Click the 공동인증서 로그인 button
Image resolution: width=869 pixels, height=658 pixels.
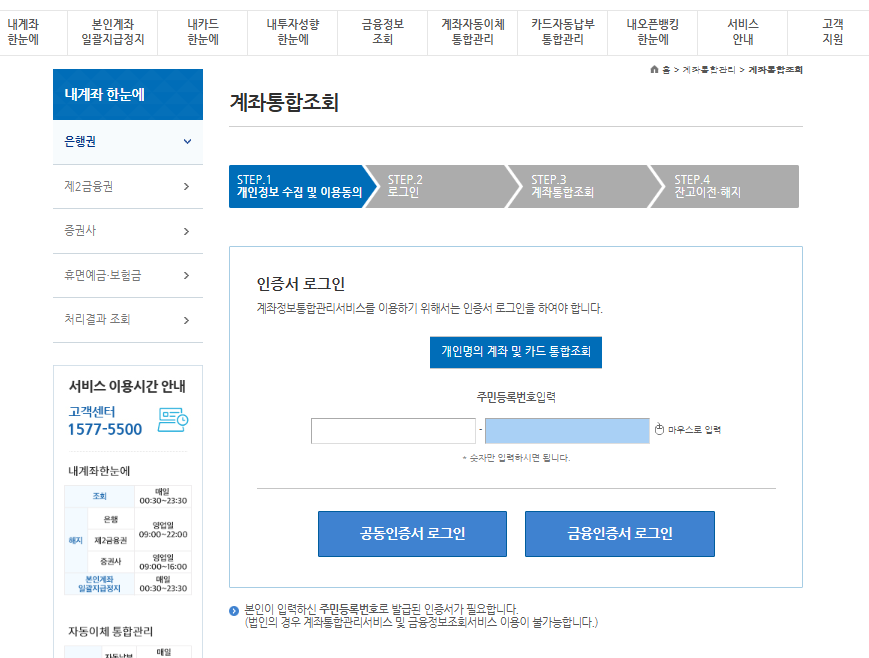(413, 534)
